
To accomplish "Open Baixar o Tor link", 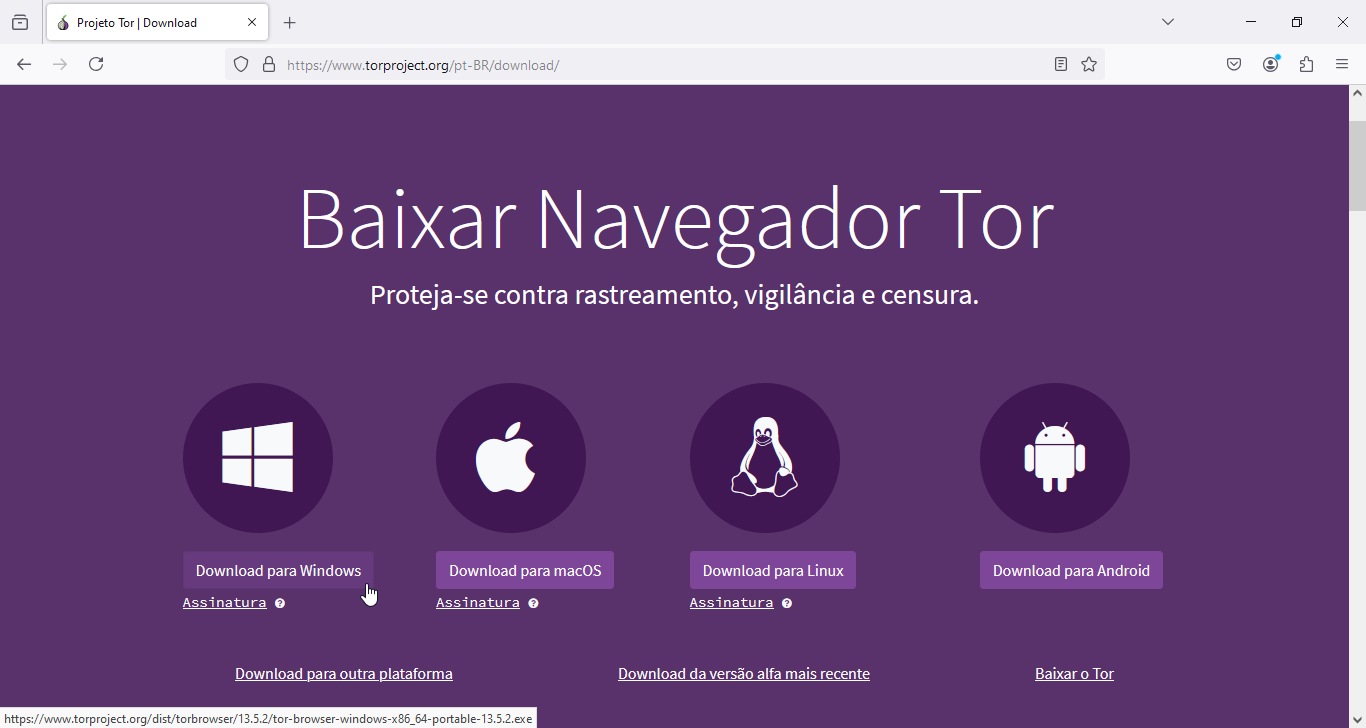I will pyautogui.click(x=1075, y=674).
